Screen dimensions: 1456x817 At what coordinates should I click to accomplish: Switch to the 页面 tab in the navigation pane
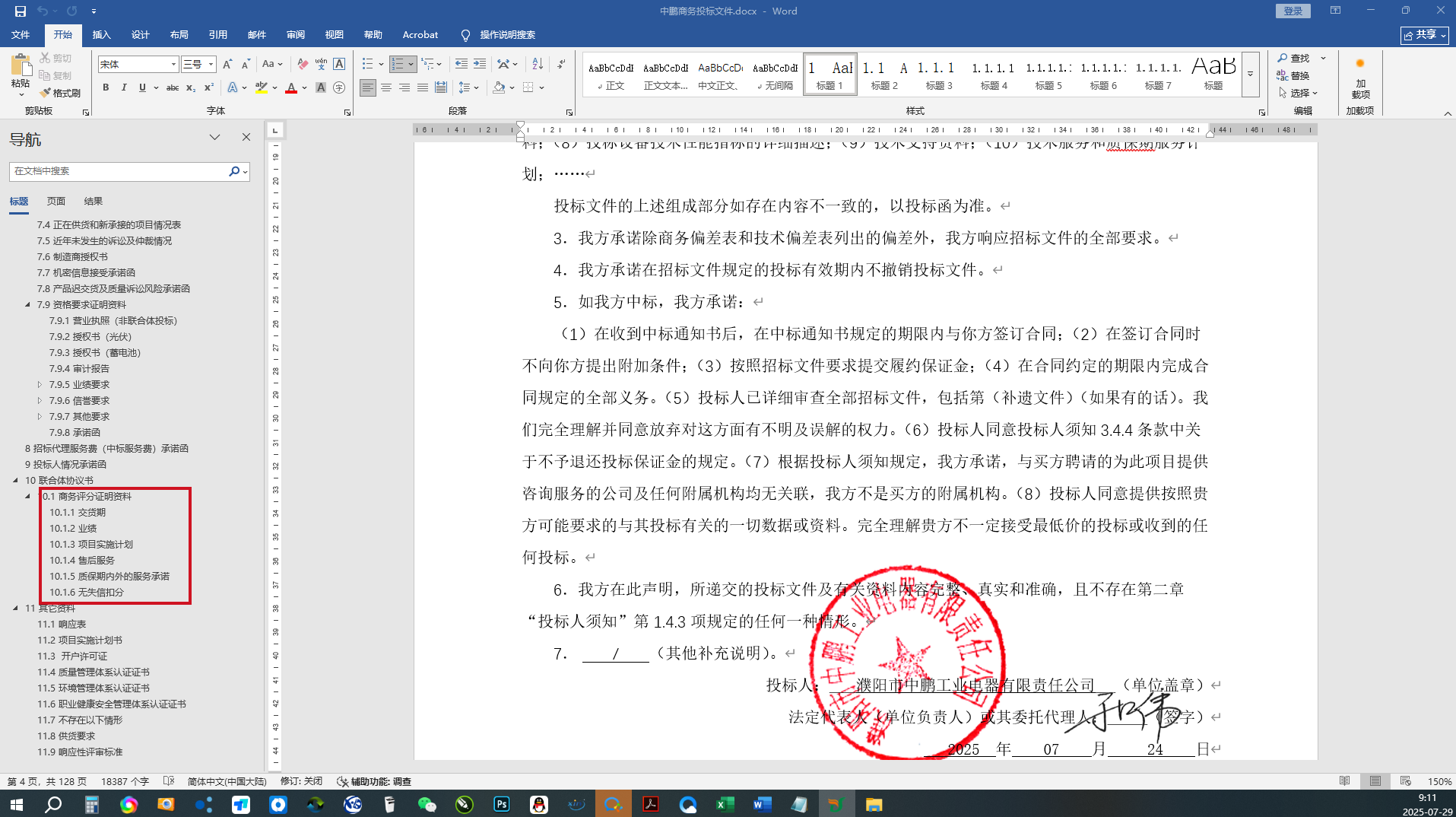click(x=56, y=202)
